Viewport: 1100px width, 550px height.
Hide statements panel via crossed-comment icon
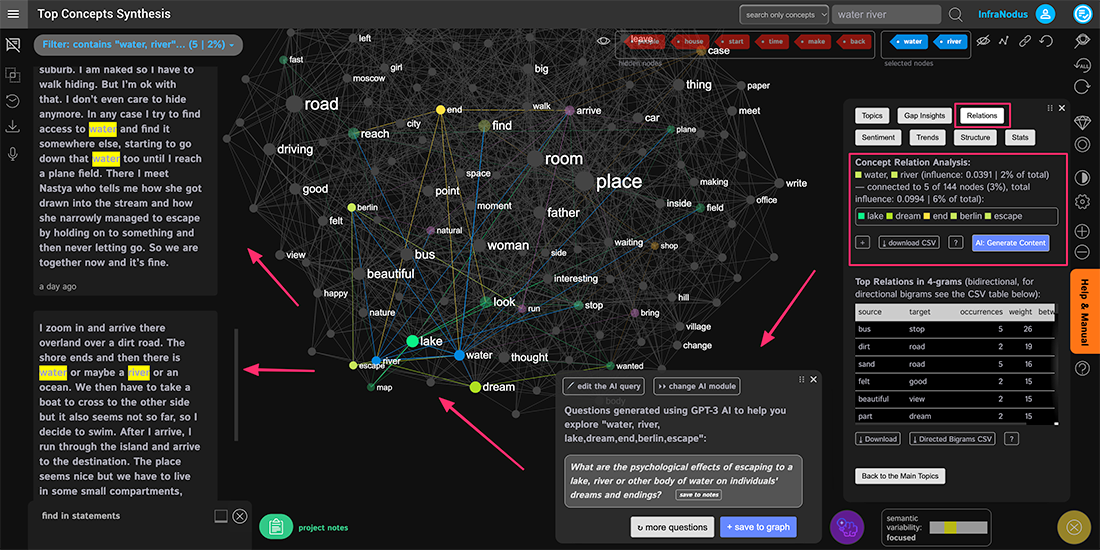(12, 44)
